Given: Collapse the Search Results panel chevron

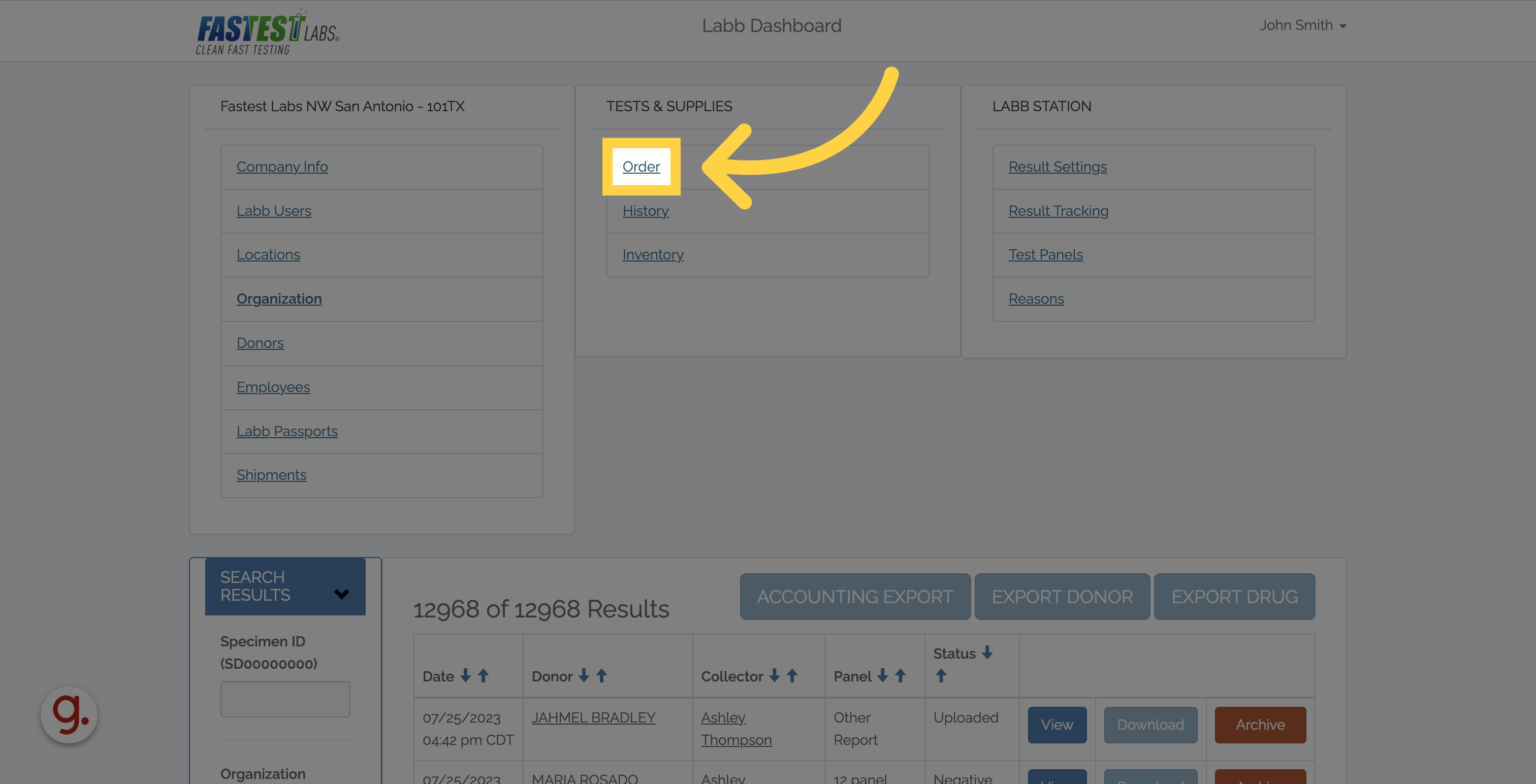Looking at the screenshot, I should click(x=342, y=594).
